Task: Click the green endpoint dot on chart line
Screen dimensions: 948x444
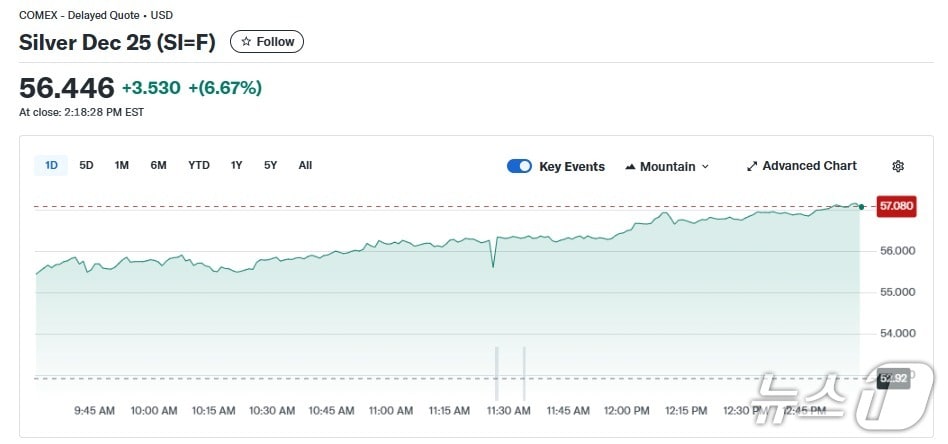Action: point(861,206)
